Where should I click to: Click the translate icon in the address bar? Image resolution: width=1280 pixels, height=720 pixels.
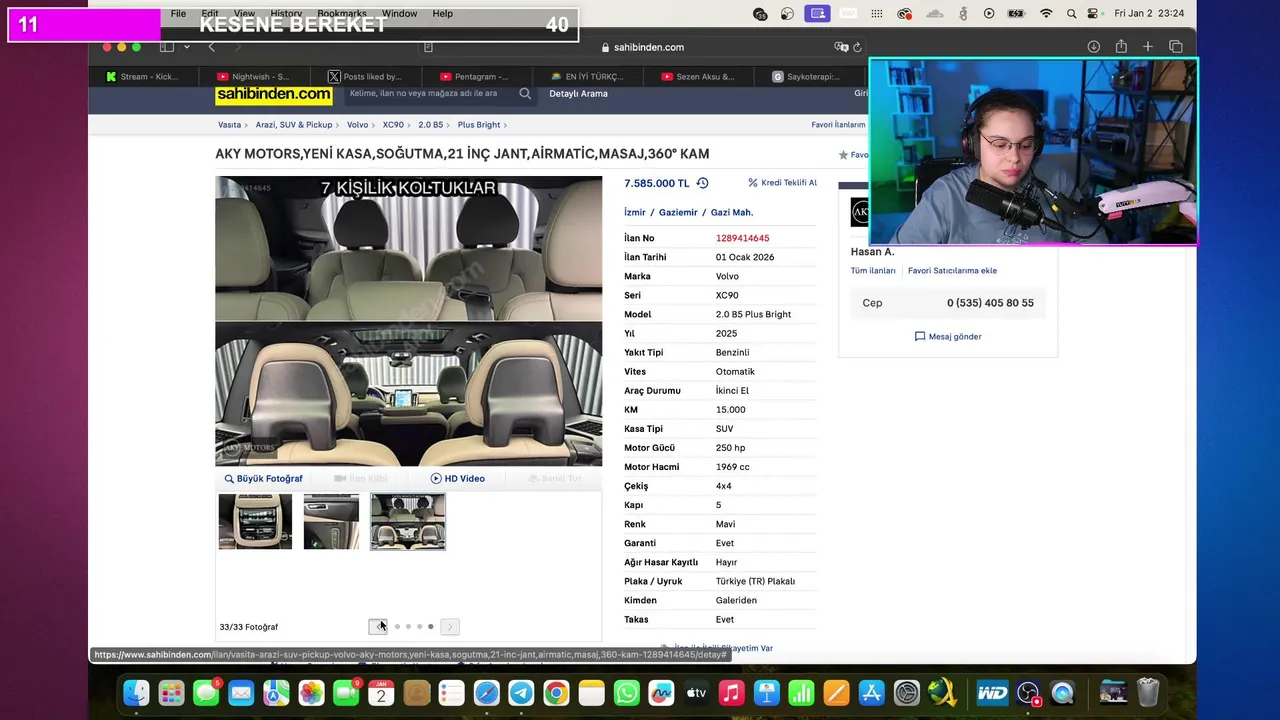point(841,47)
